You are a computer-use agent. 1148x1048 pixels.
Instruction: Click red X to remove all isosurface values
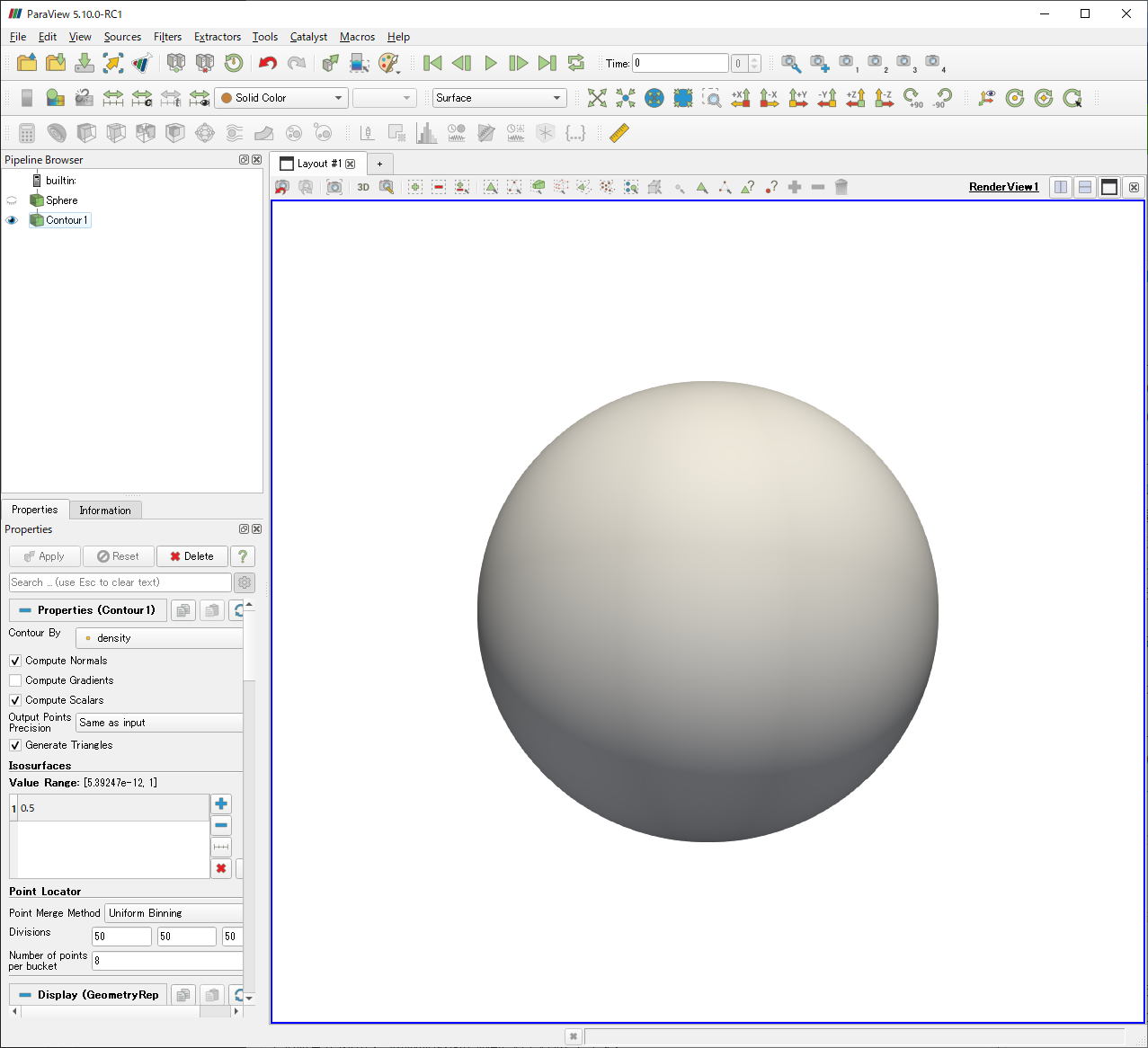[221, 868]
